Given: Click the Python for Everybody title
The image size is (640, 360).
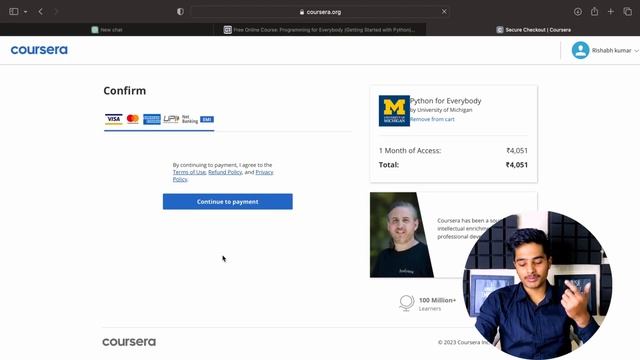Looking at the screenshot, I should pos(446,101).
